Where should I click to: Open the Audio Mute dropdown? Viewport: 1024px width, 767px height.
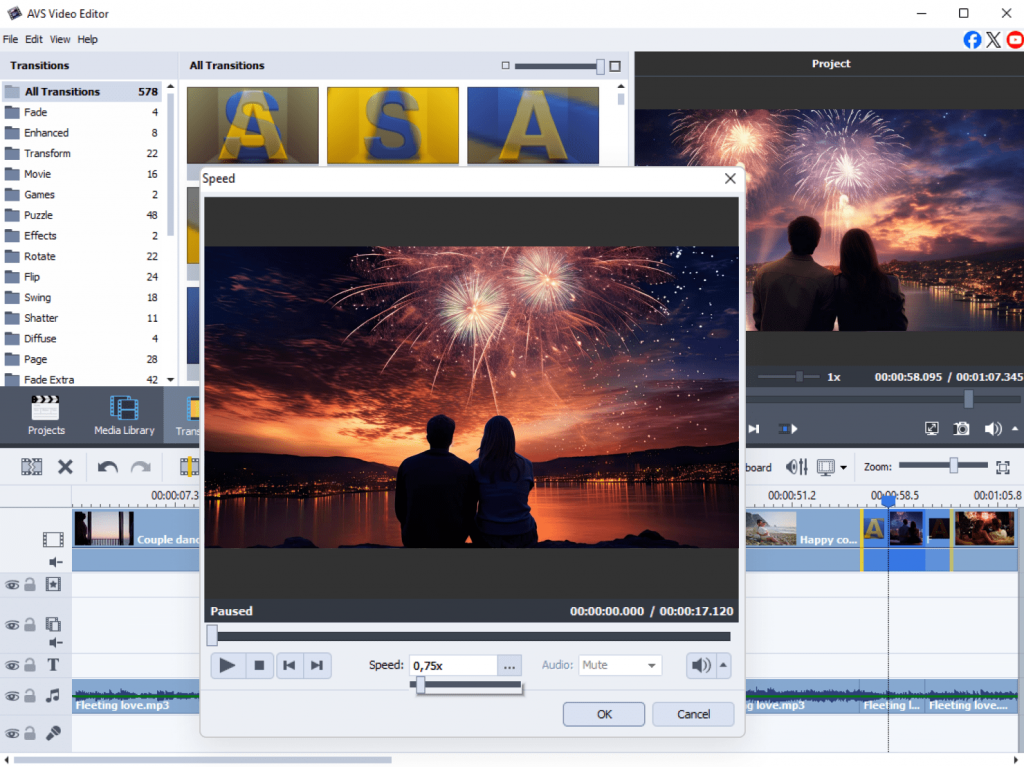[620, 665]
